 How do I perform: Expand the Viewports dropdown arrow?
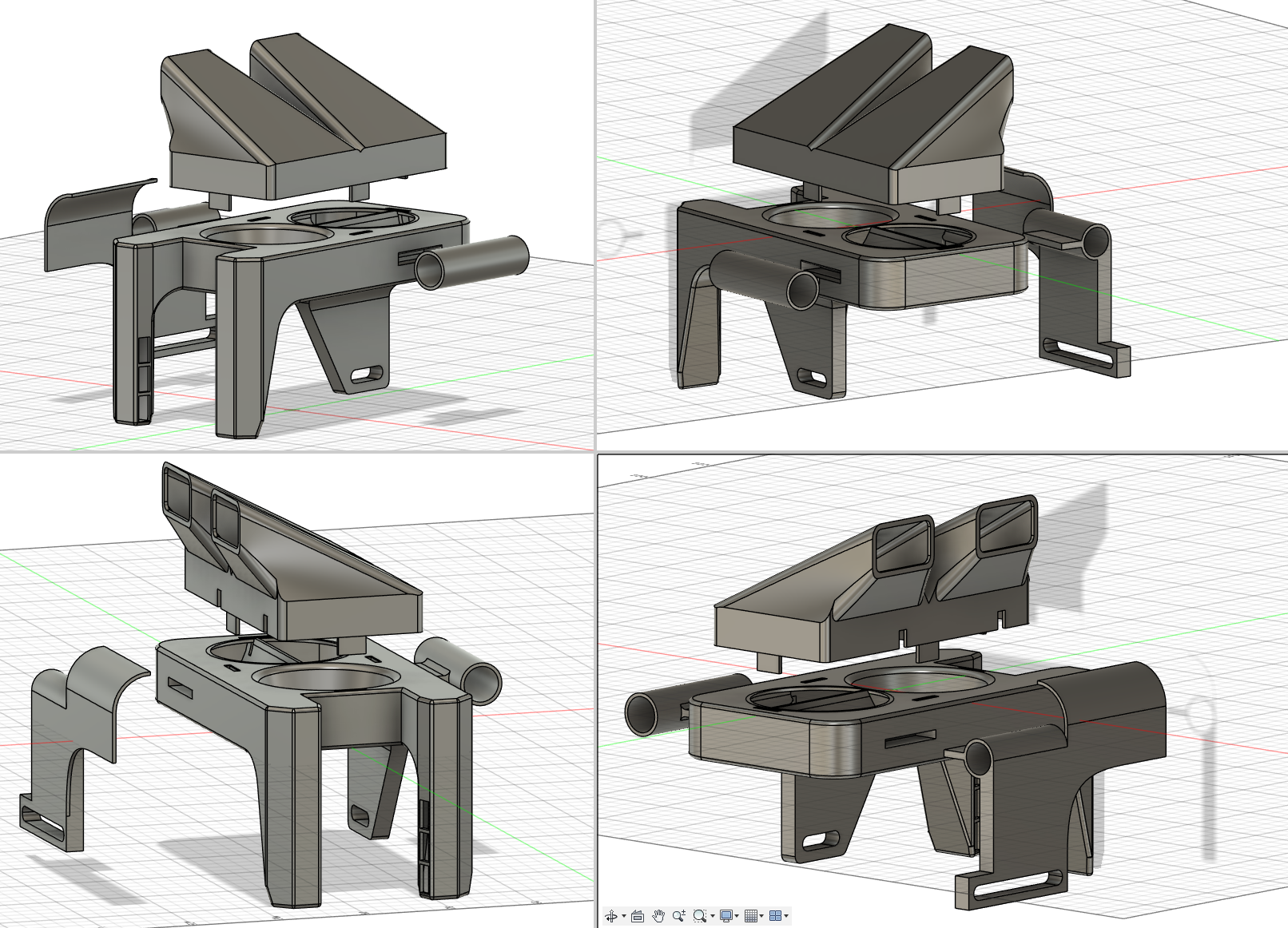[x=786, y=916]
